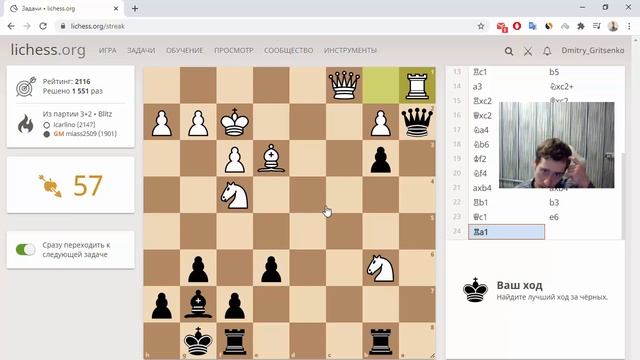Open Dmitry_Gritsenko user menu
This screenshot has height=360, width=640.
coord(593,50)
